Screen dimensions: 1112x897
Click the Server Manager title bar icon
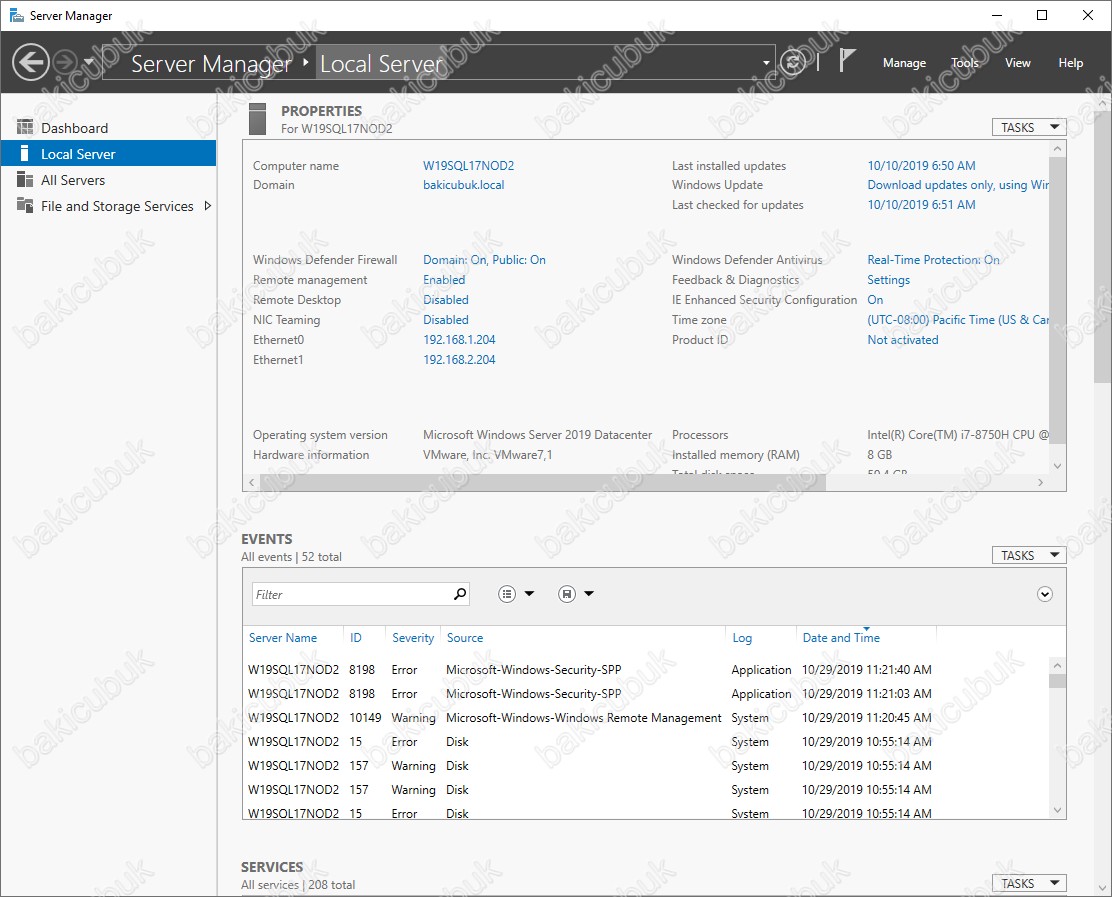click(16, 16)
